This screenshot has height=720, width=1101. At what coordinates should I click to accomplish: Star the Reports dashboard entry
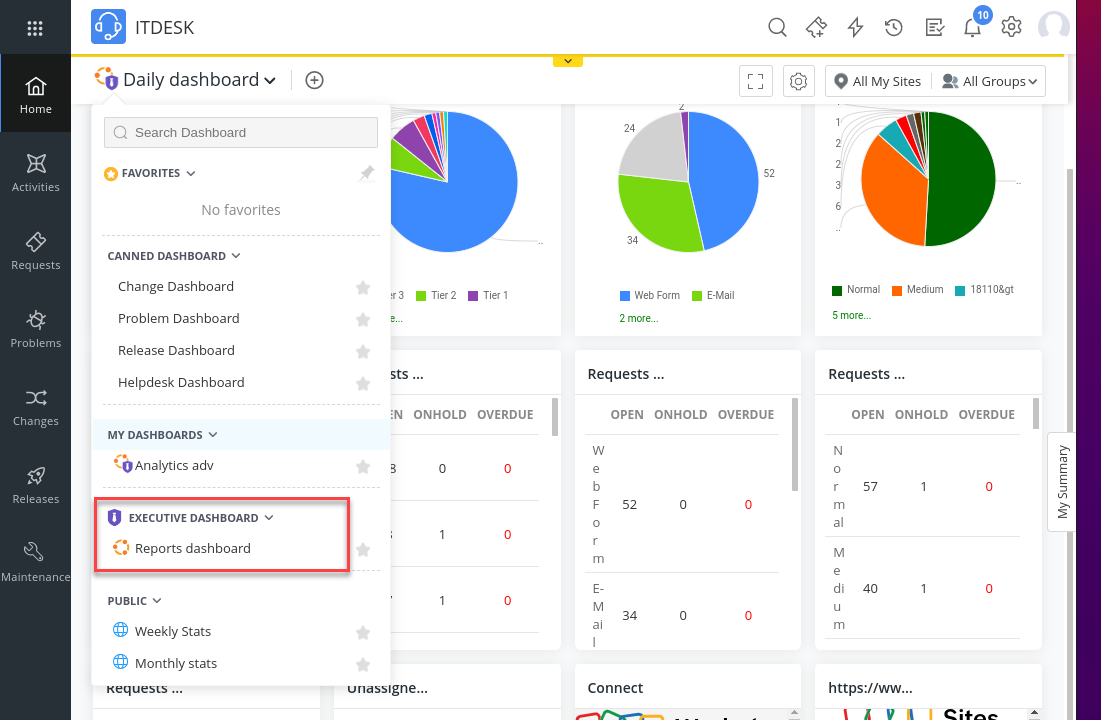tap(362, 549)
